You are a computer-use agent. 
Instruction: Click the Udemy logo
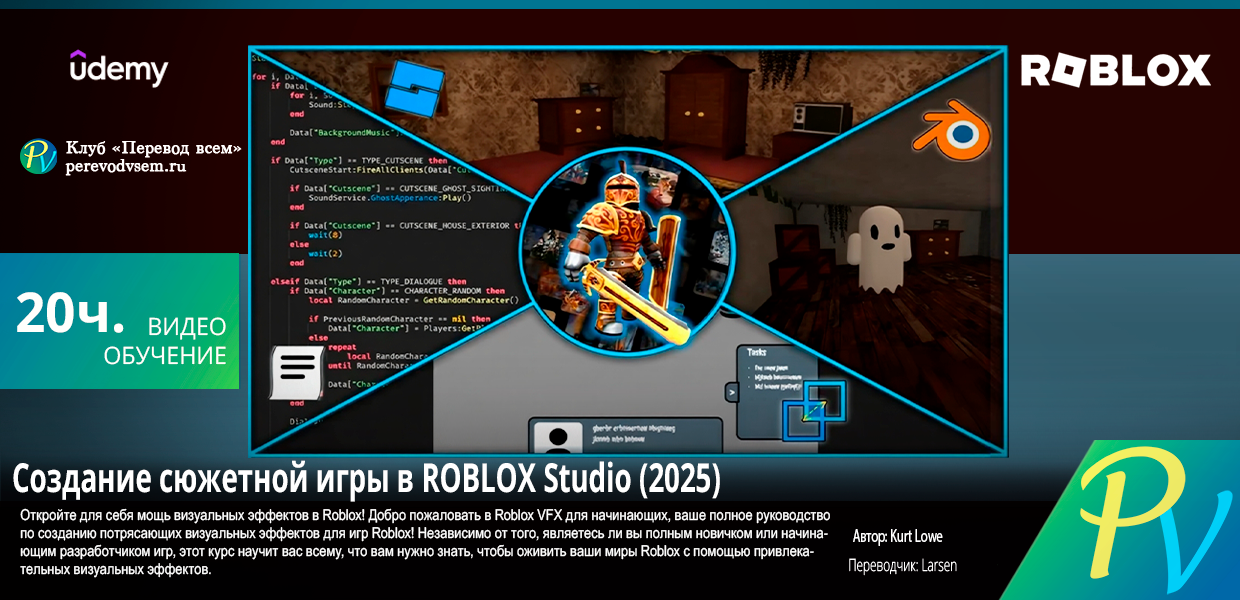click(x=118, y=68)
